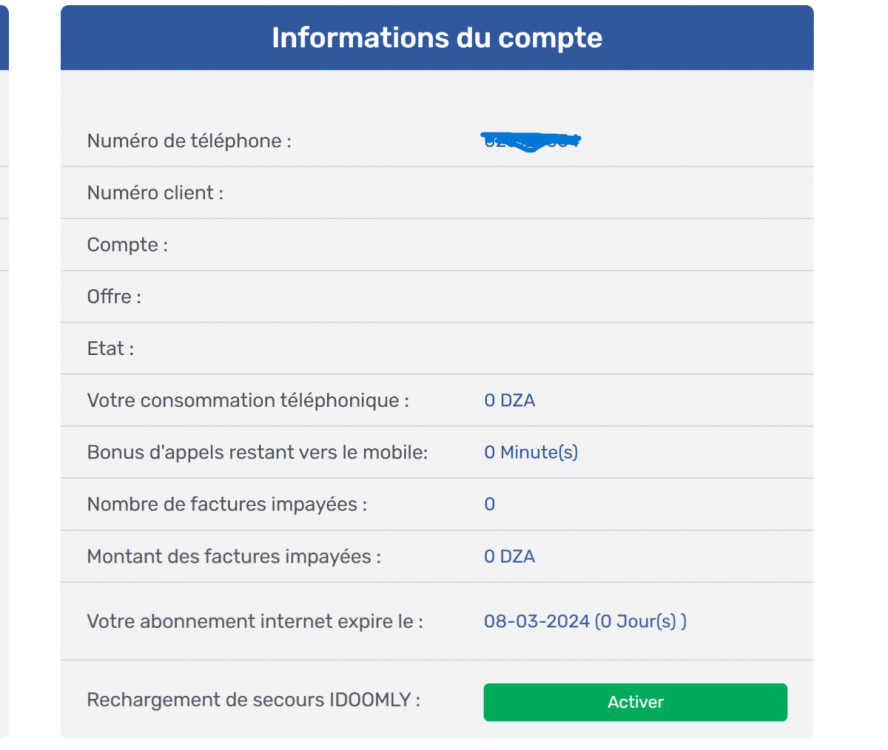Open the 0 DZA consumption link
888x750 pixels.
[509, 400]
